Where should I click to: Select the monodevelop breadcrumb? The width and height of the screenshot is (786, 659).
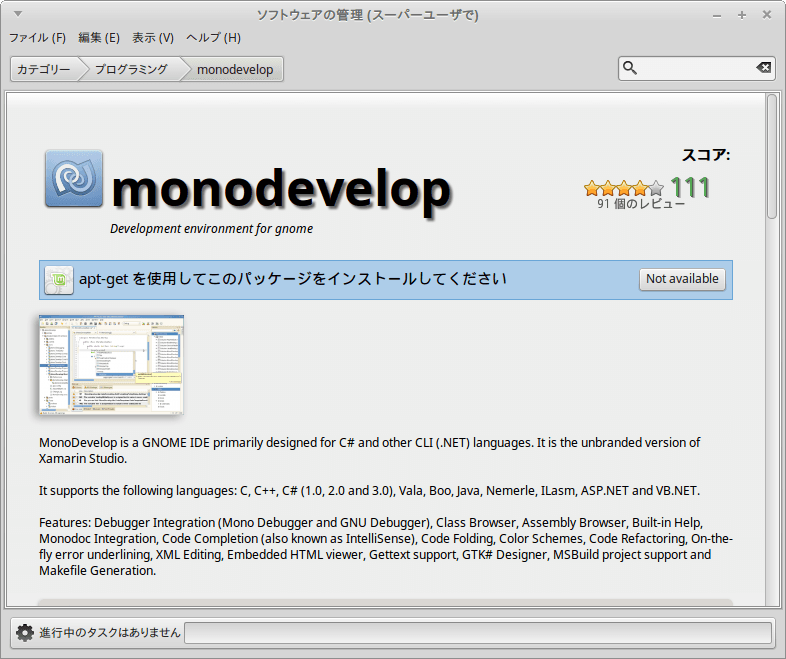(x=235, y=69)
